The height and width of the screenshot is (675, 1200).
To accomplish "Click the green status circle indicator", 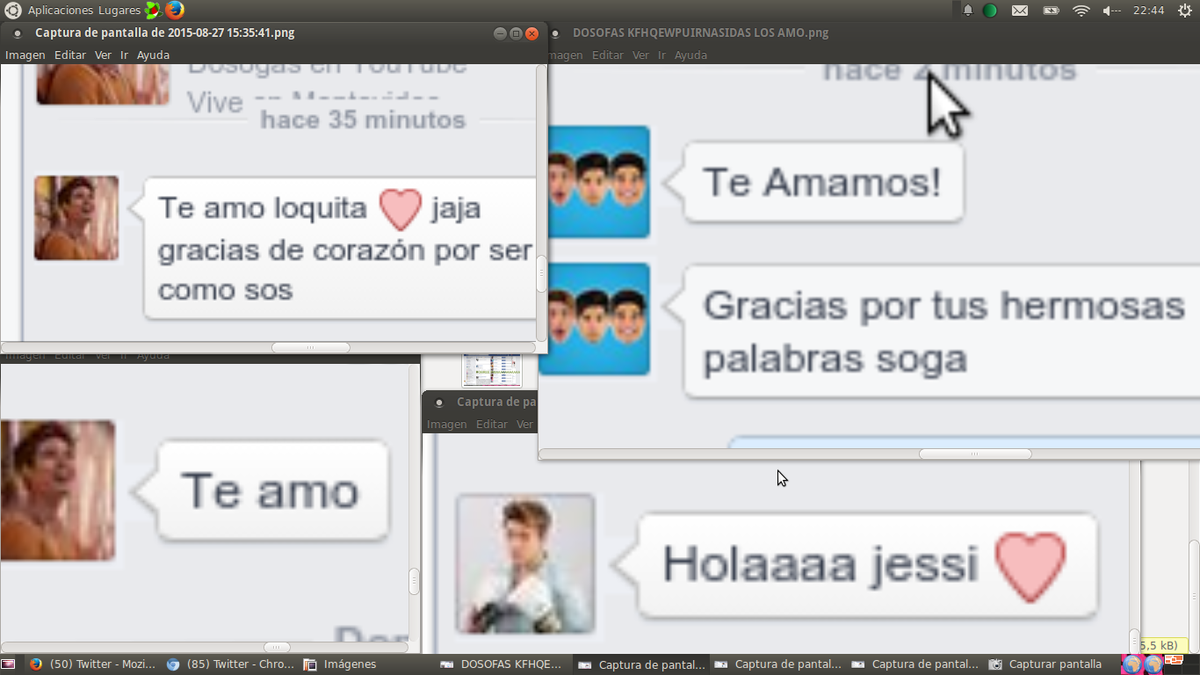I will [x=990, y=10].
